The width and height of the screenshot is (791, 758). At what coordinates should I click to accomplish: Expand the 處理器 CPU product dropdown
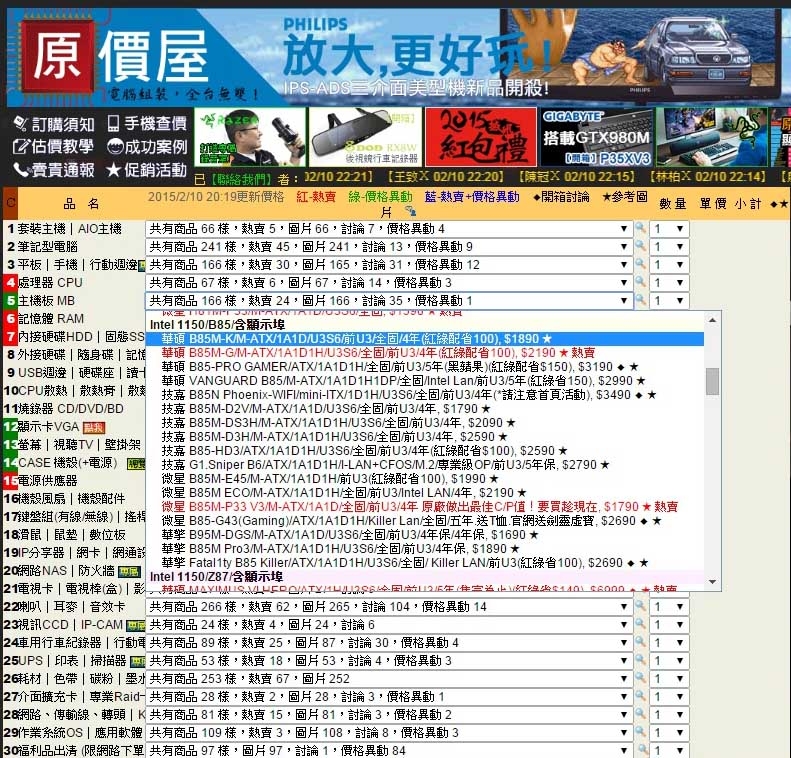coord(389,282)
